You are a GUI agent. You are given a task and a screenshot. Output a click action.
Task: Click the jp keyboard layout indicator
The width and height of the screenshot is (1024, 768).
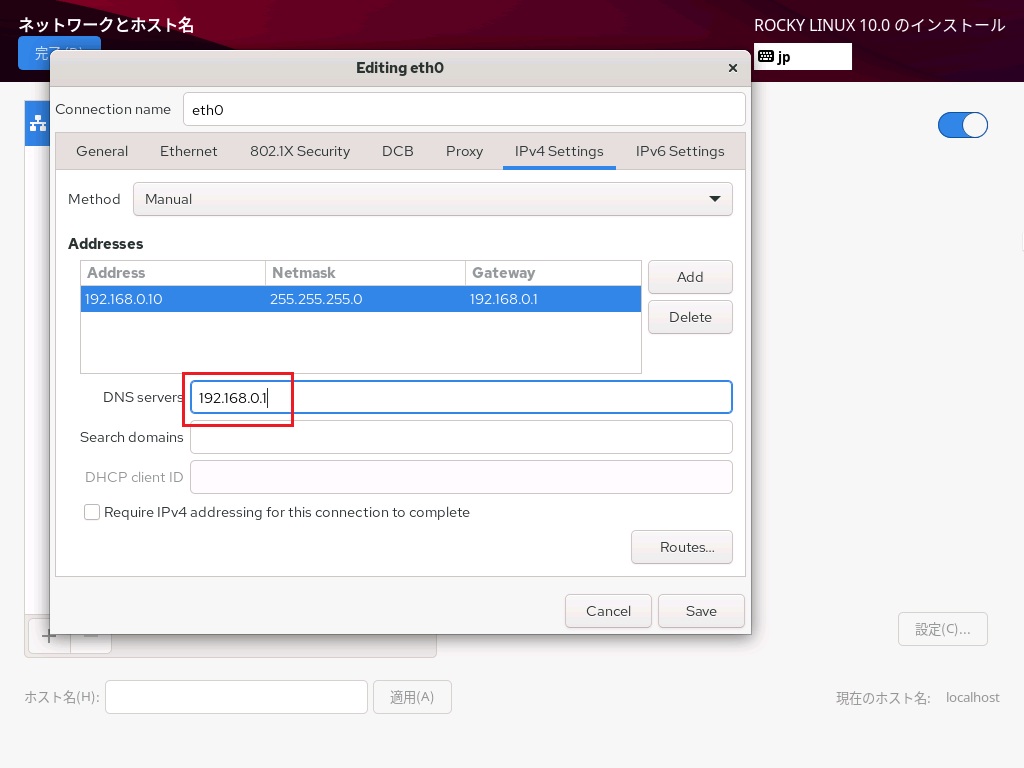[802, 57]
